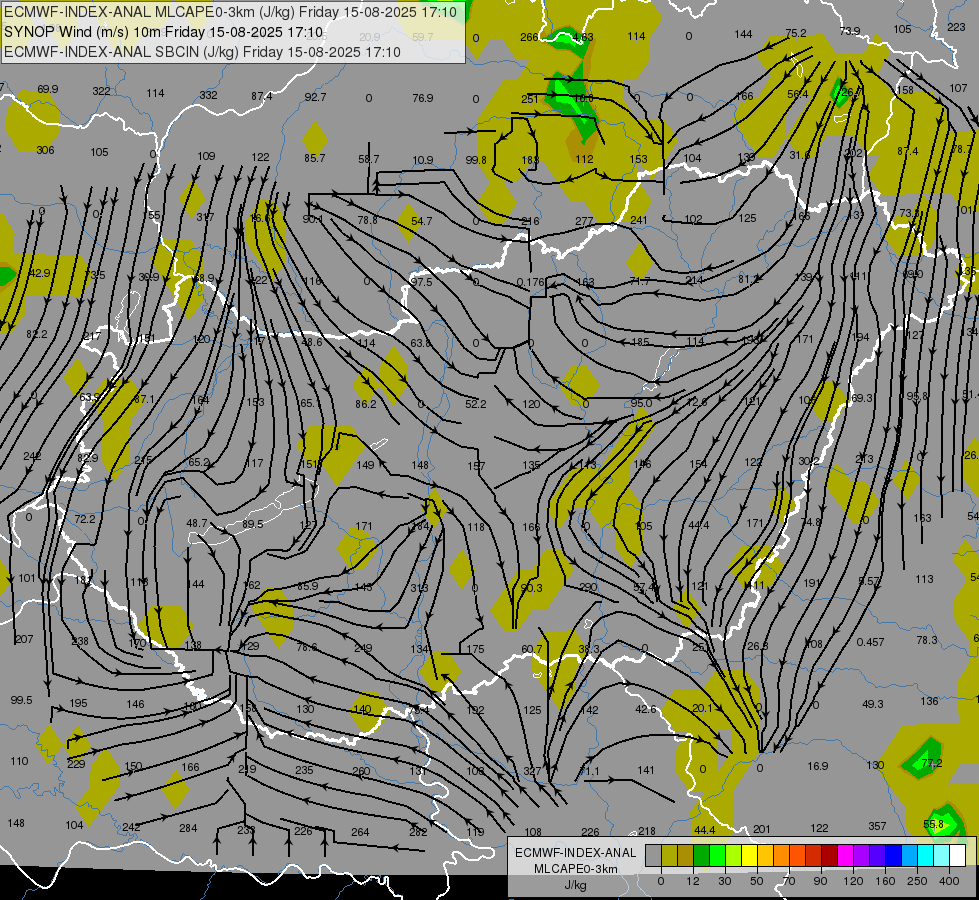Screen dimensions: 979x900
Task: Click the 'SYNOP Wind (m/s) 10m' title line
Action: [x=163, y=32]
